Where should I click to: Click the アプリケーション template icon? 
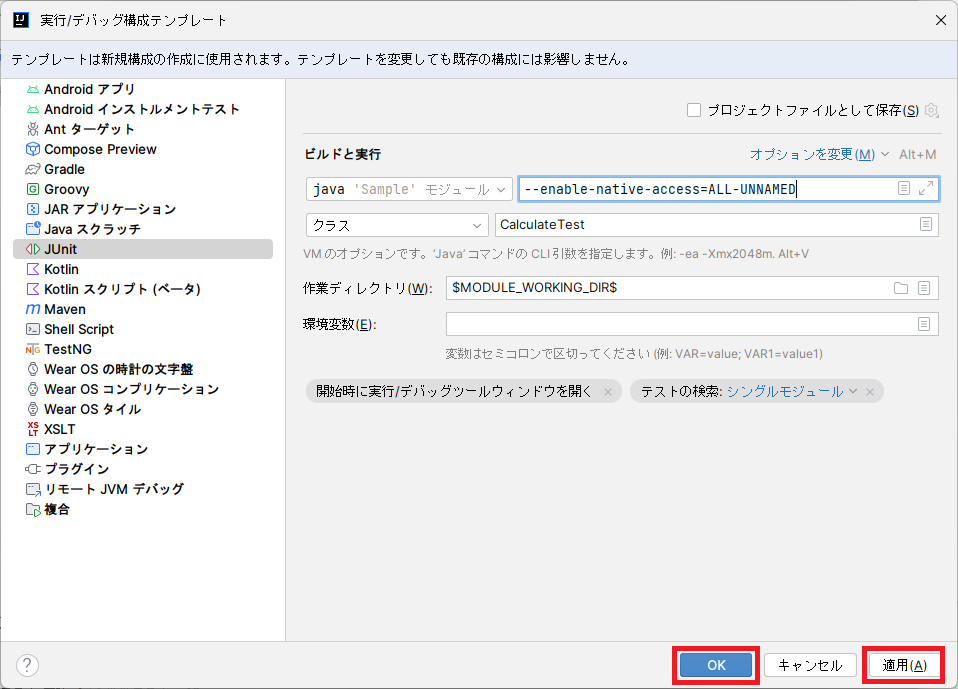click(x=33, y=449)
